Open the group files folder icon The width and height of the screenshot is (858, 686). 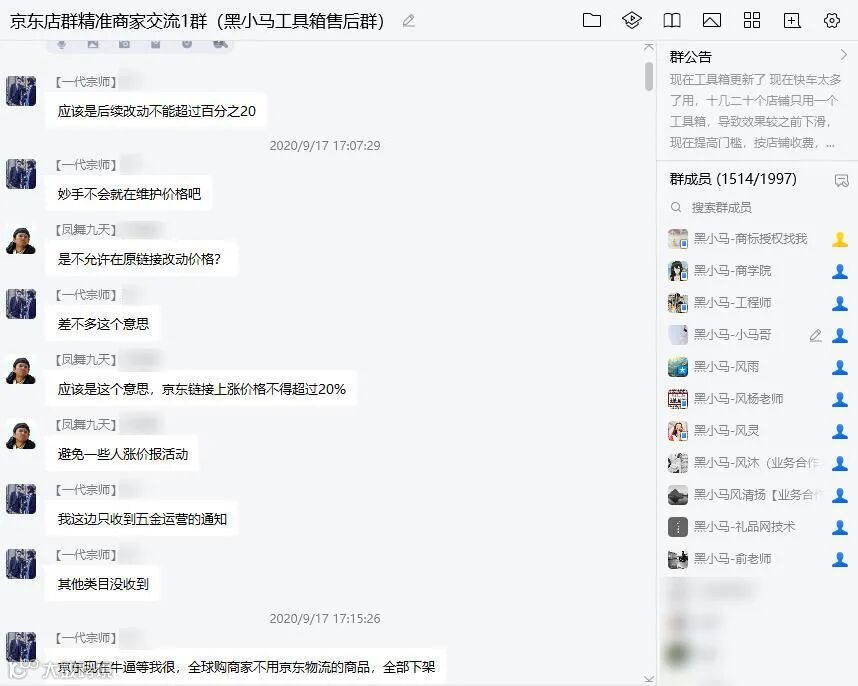point(592,21)
